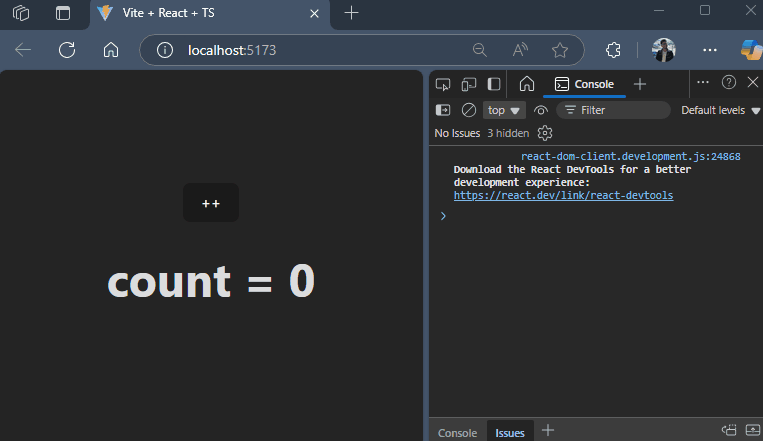
Task: Click the count = 0 heading
Action: [x=211, y=281]
